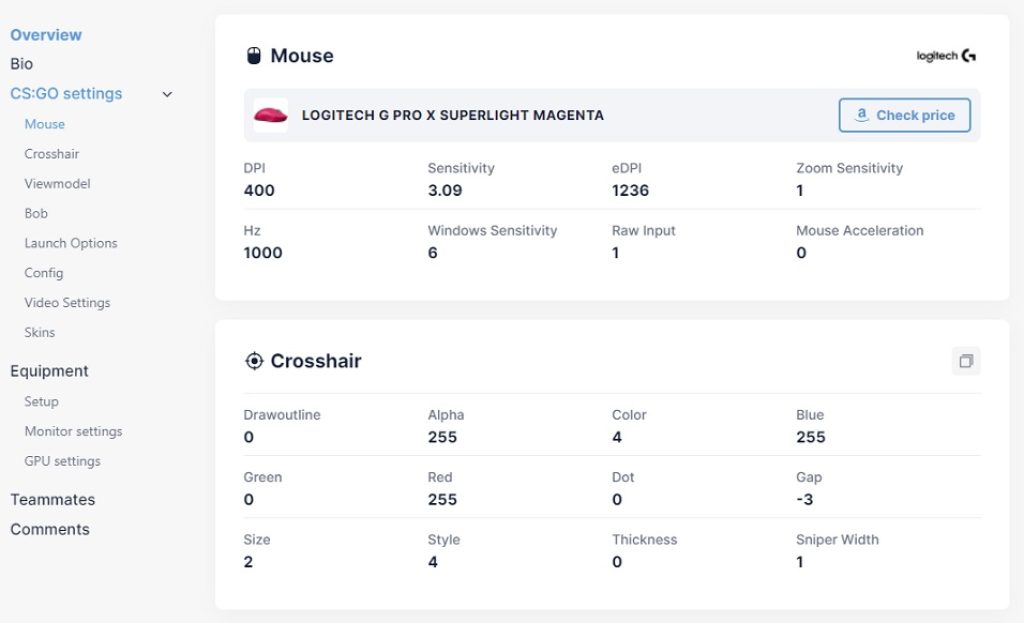The height and width of the screenshot is (623, 1024).
Task: Open the Skins sidebar entry
Action: pyautogui.click(x=39, y=332)
